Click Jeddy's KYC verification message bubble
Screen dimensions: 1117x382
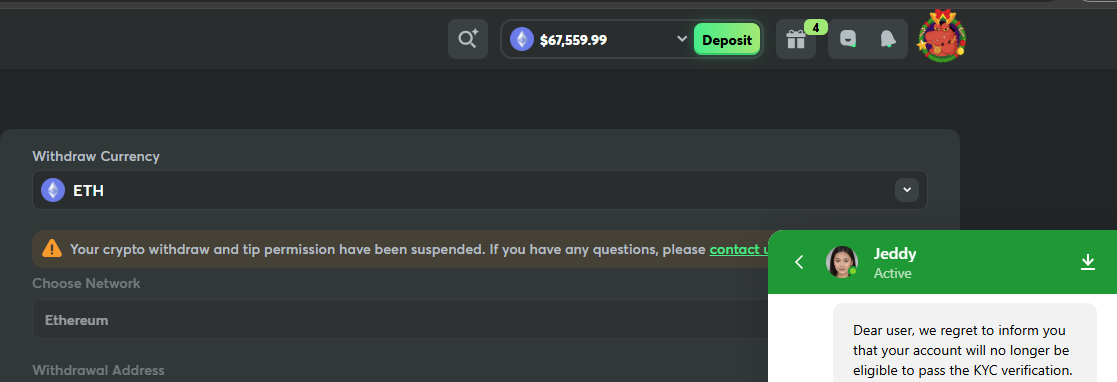(x=965, y=343)
